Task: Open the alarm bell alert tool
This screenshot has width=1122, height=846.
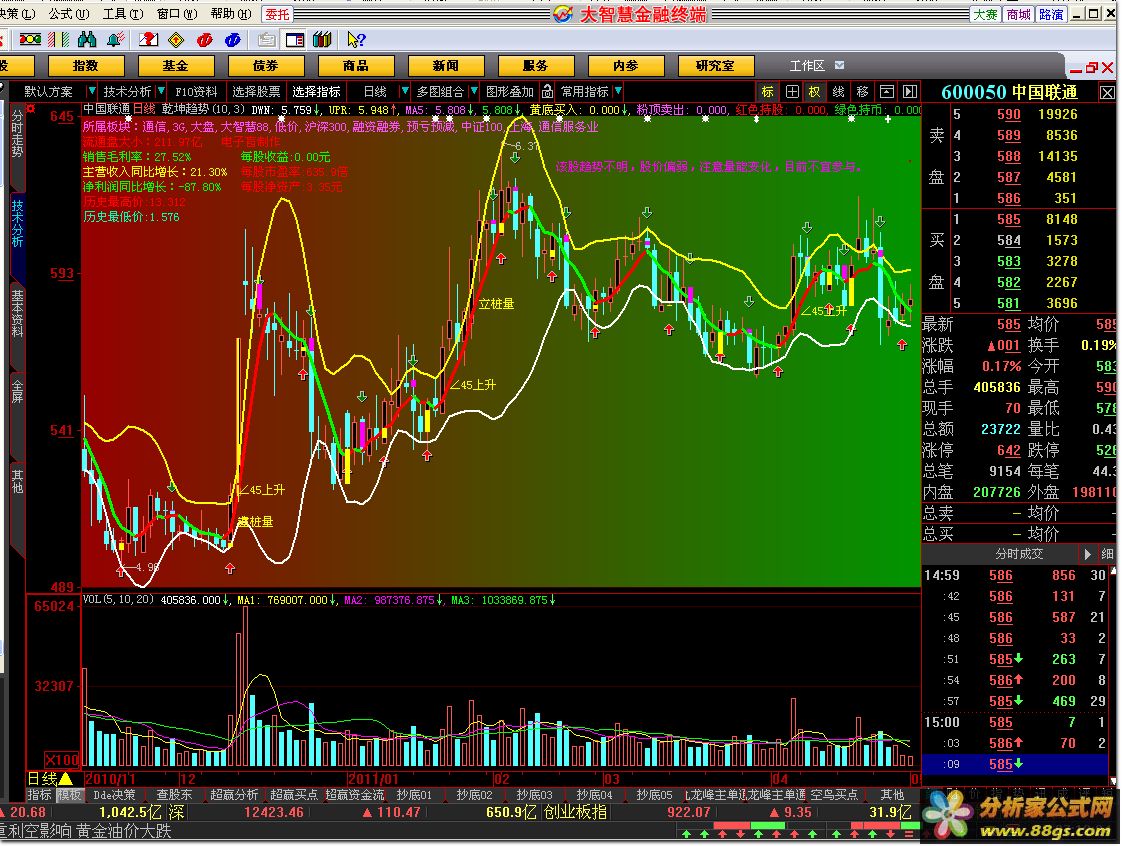Action: point(114,39)
